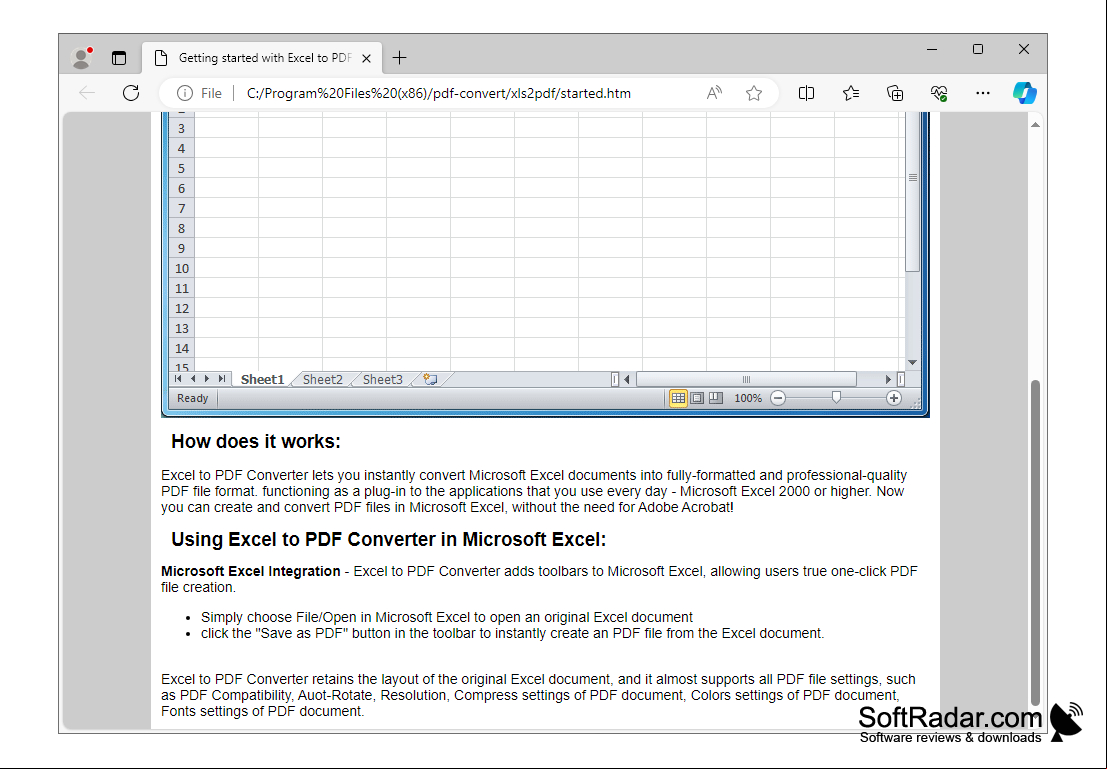Select row header 7 in the spreadsheet
This screenshot has height=769, width=1107.
click(x=181, y=208)
